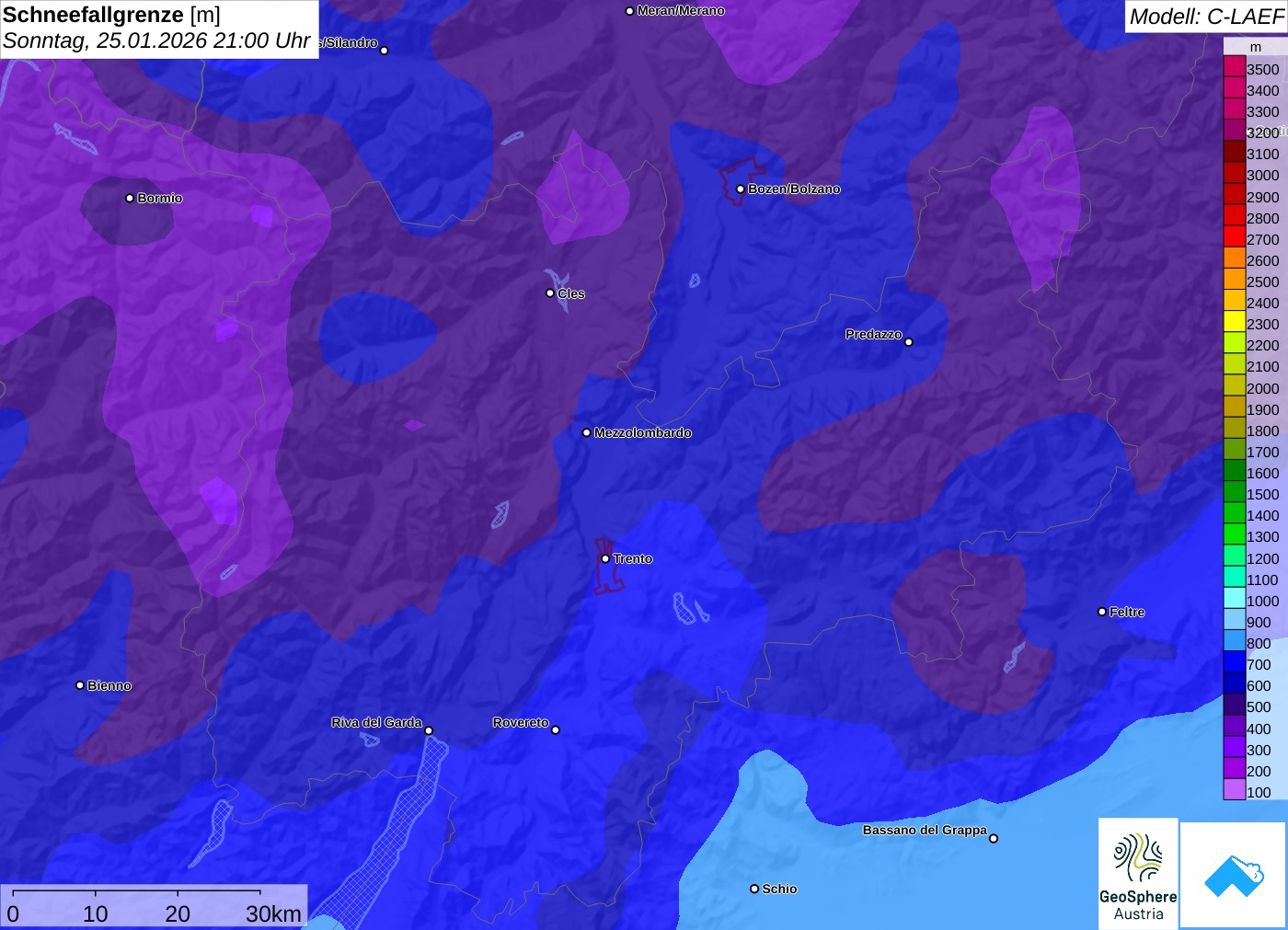Viewport: 1288px width, 930px height.
Task: Click the Bassano del Grappa marker dot
Action: tap(994, 838)
